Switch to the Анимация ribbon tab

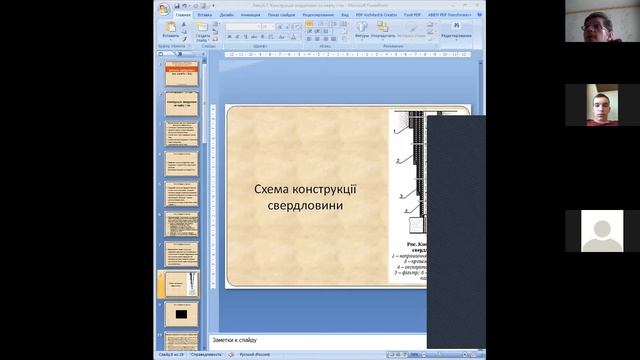click(250, 15)
